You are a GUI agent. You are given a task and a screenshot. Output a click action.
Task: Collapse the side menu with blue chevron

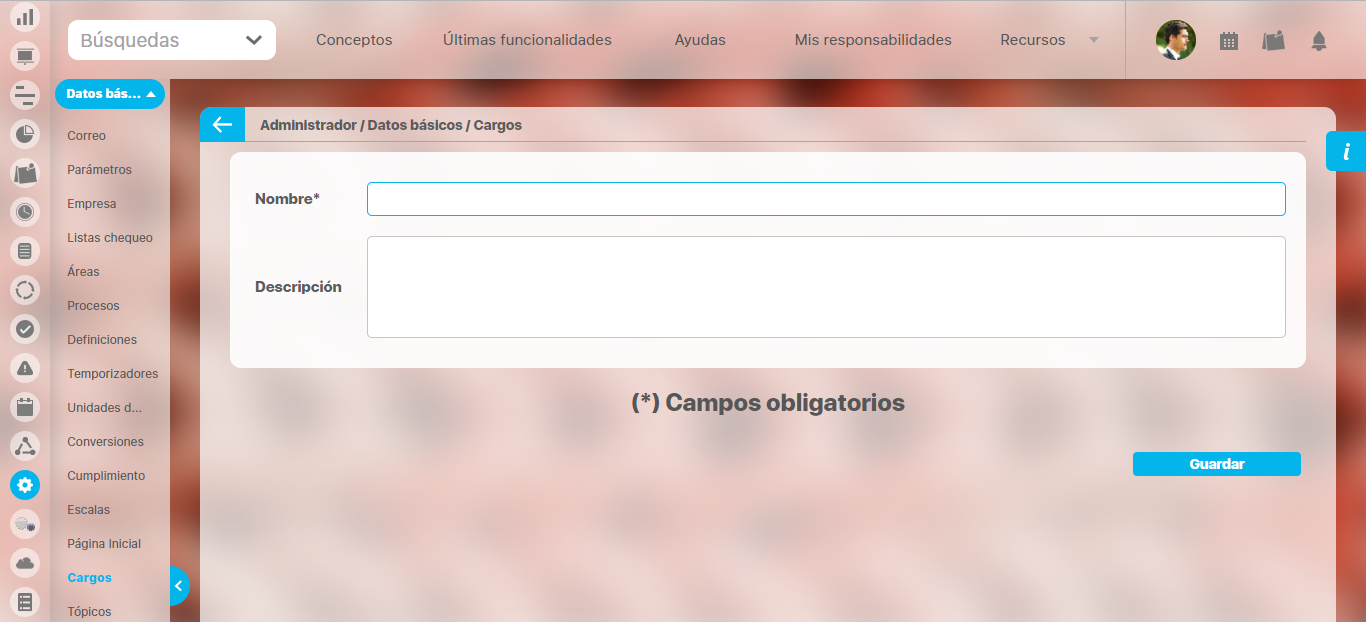tap(179, 586)
